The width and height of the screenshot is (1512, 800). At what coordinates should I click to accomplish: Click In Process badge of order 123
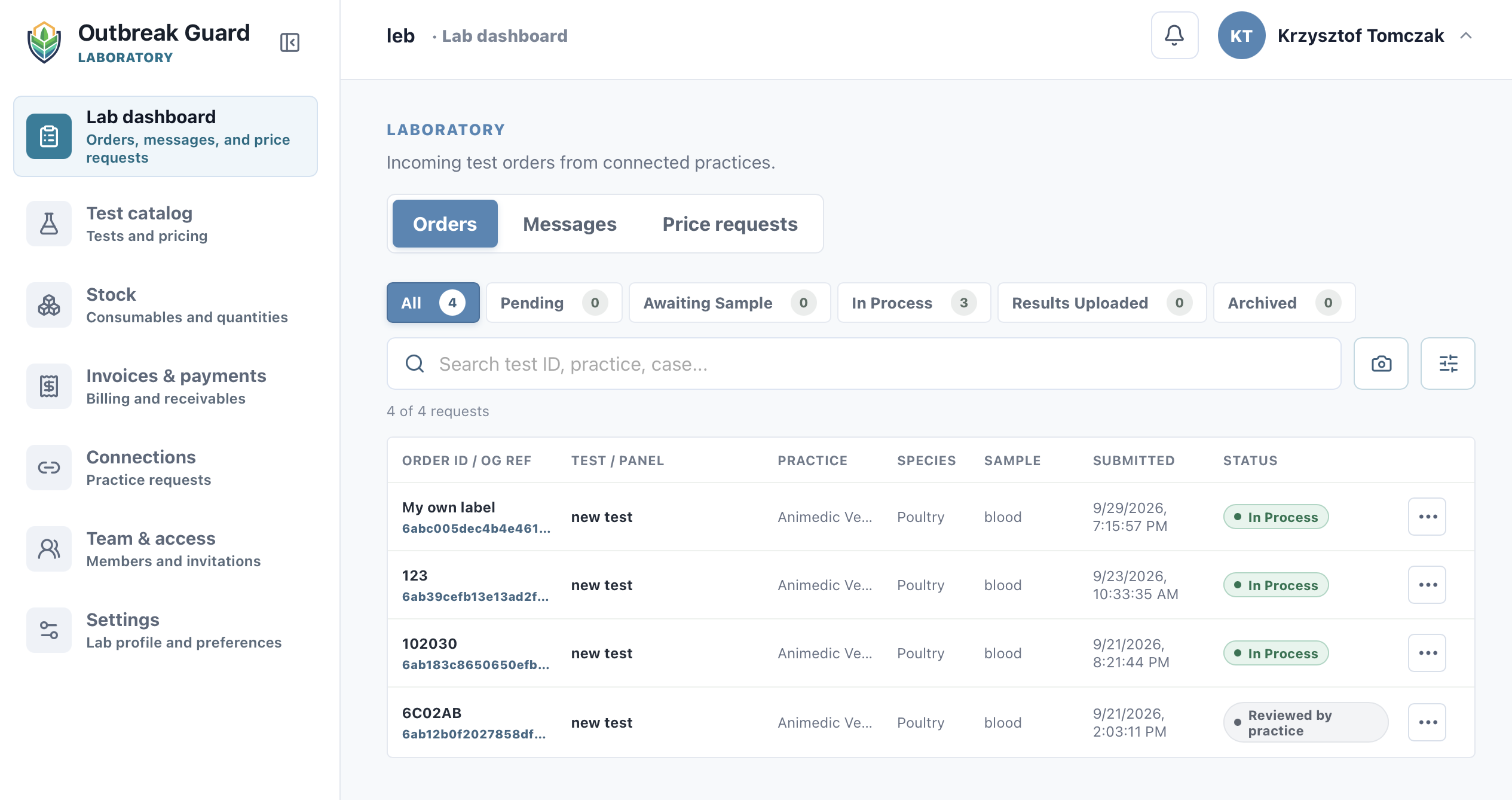click(x=1276, y=585)
